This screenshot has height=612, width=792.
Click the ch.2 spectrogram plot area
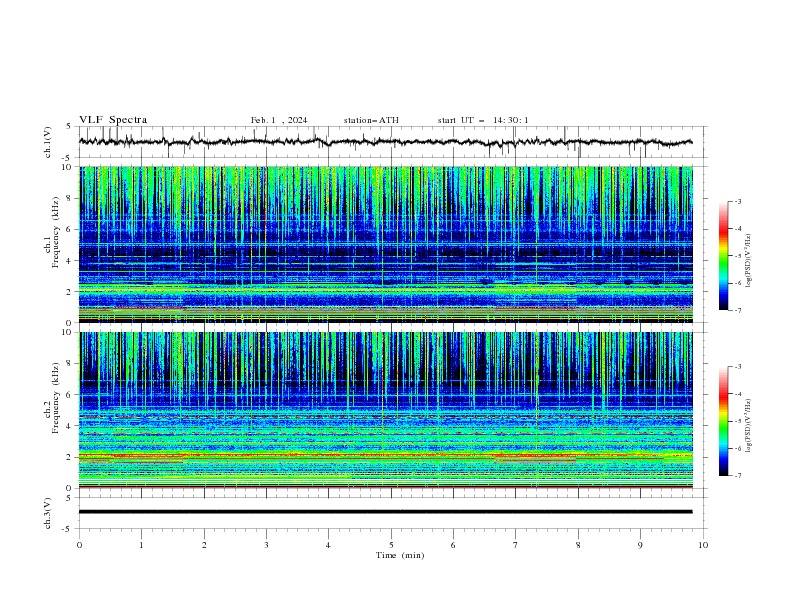coord(385,410)
